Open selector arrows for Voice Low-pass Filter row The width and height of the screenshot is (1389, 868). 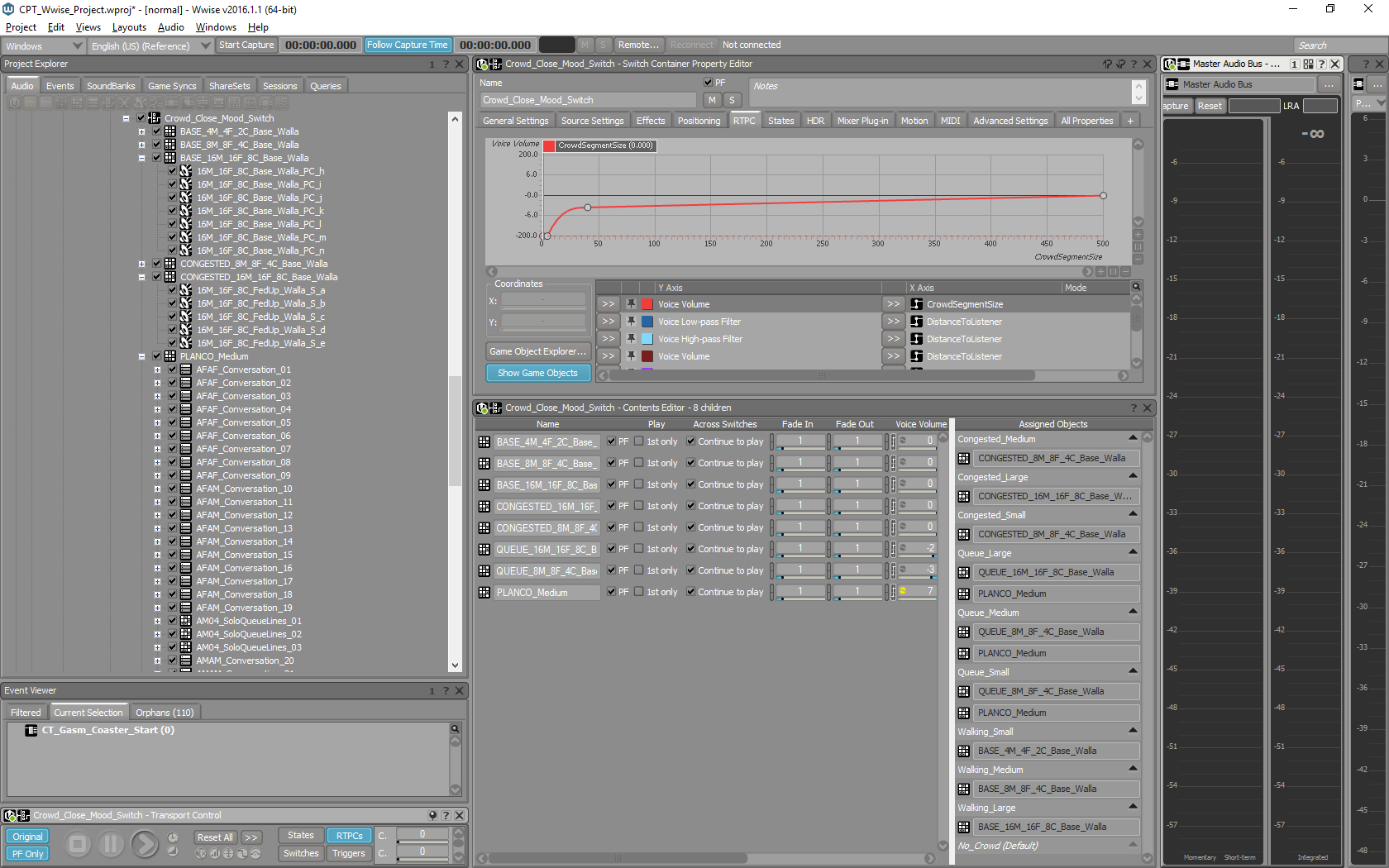[609, 322]
